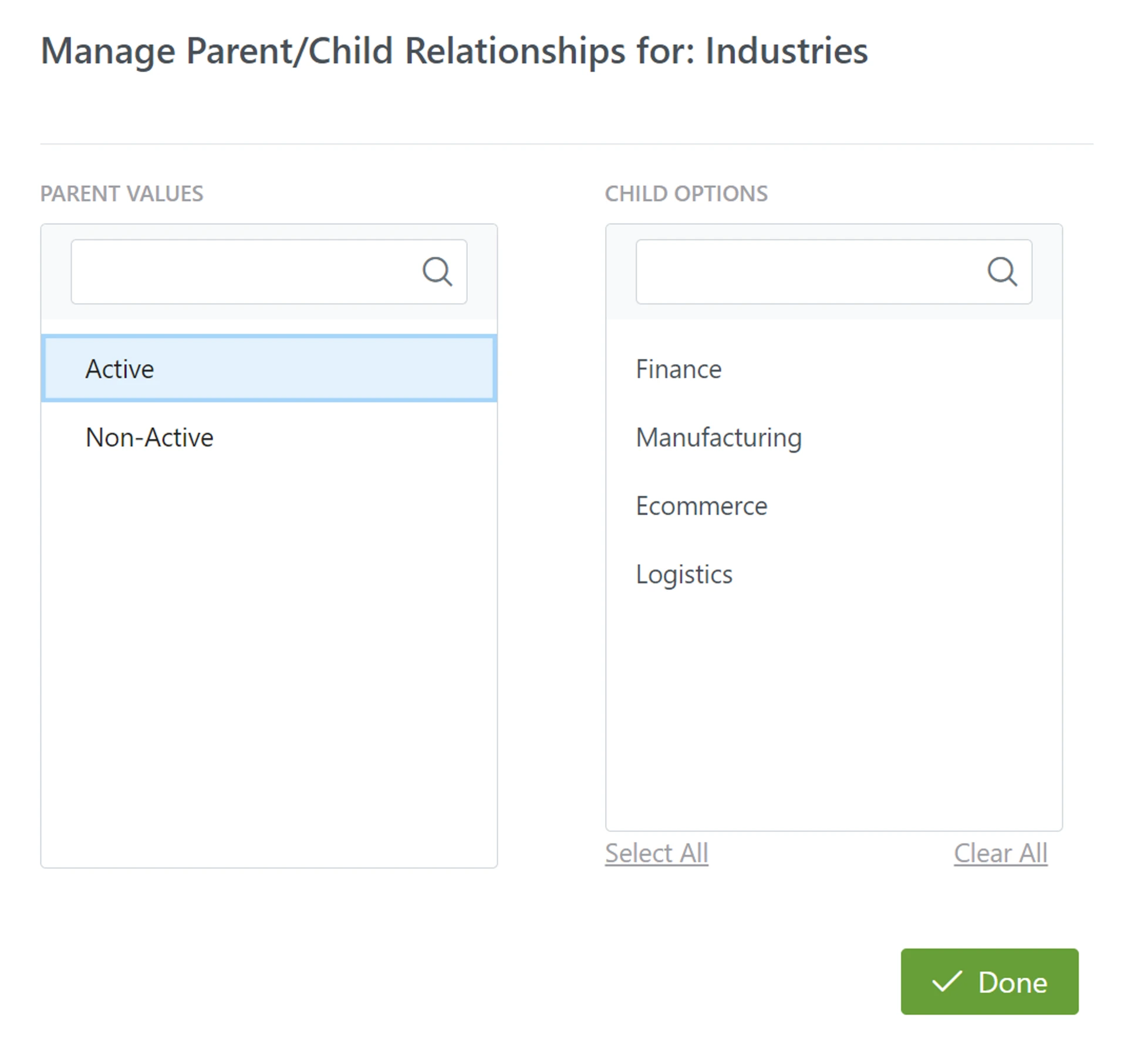The height and width of the screenshot is (1064, 1127).
Task: Click the Clear All link
Action: pos(1000,853)
